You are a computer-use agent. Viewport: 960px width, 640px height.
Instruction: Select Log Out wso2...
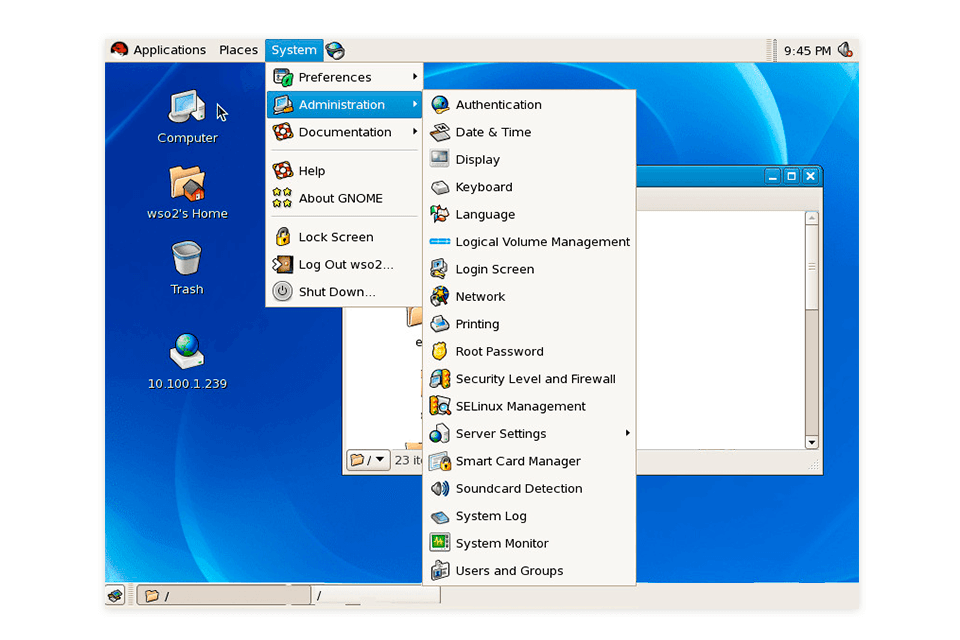[x=345, y=265]
